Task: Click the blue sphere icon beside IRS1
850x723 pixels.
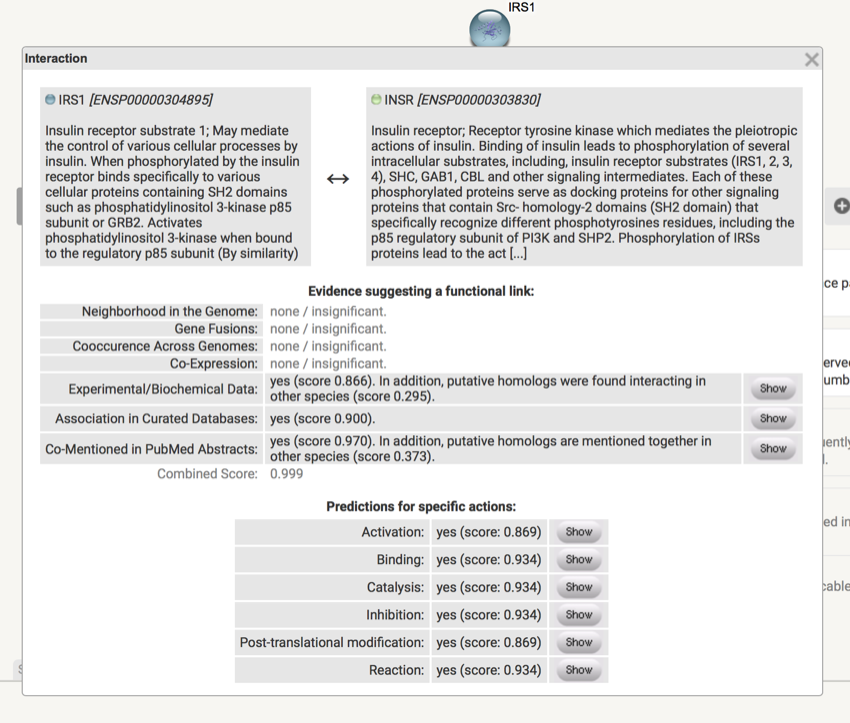Action: click(50, 100)
